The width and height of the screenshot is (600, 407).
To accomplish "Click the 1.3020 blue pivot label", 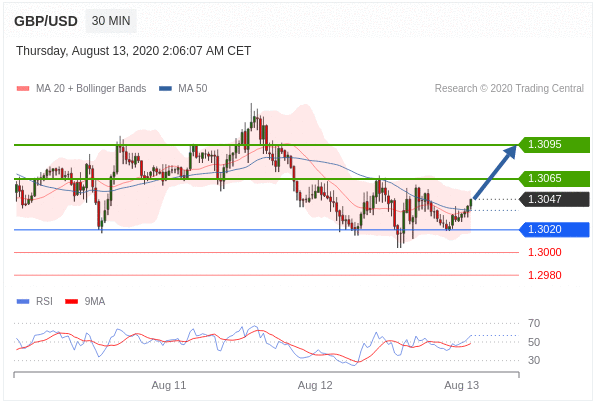I will [554, 230].
